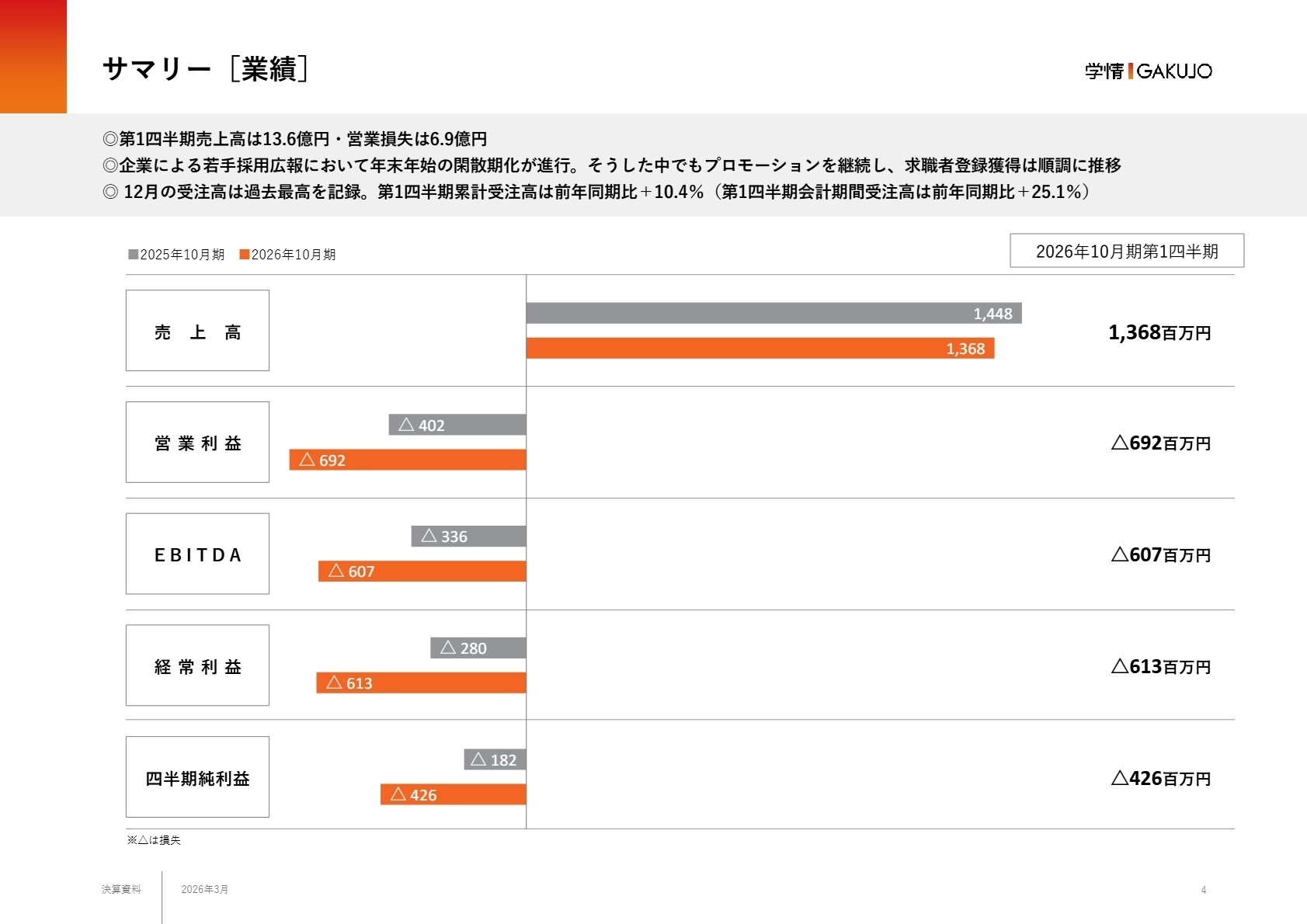The height and width of the screenshot is (924, 1307).
Task: Expand the 売上高 category box
Action: [x=196, y=331]
